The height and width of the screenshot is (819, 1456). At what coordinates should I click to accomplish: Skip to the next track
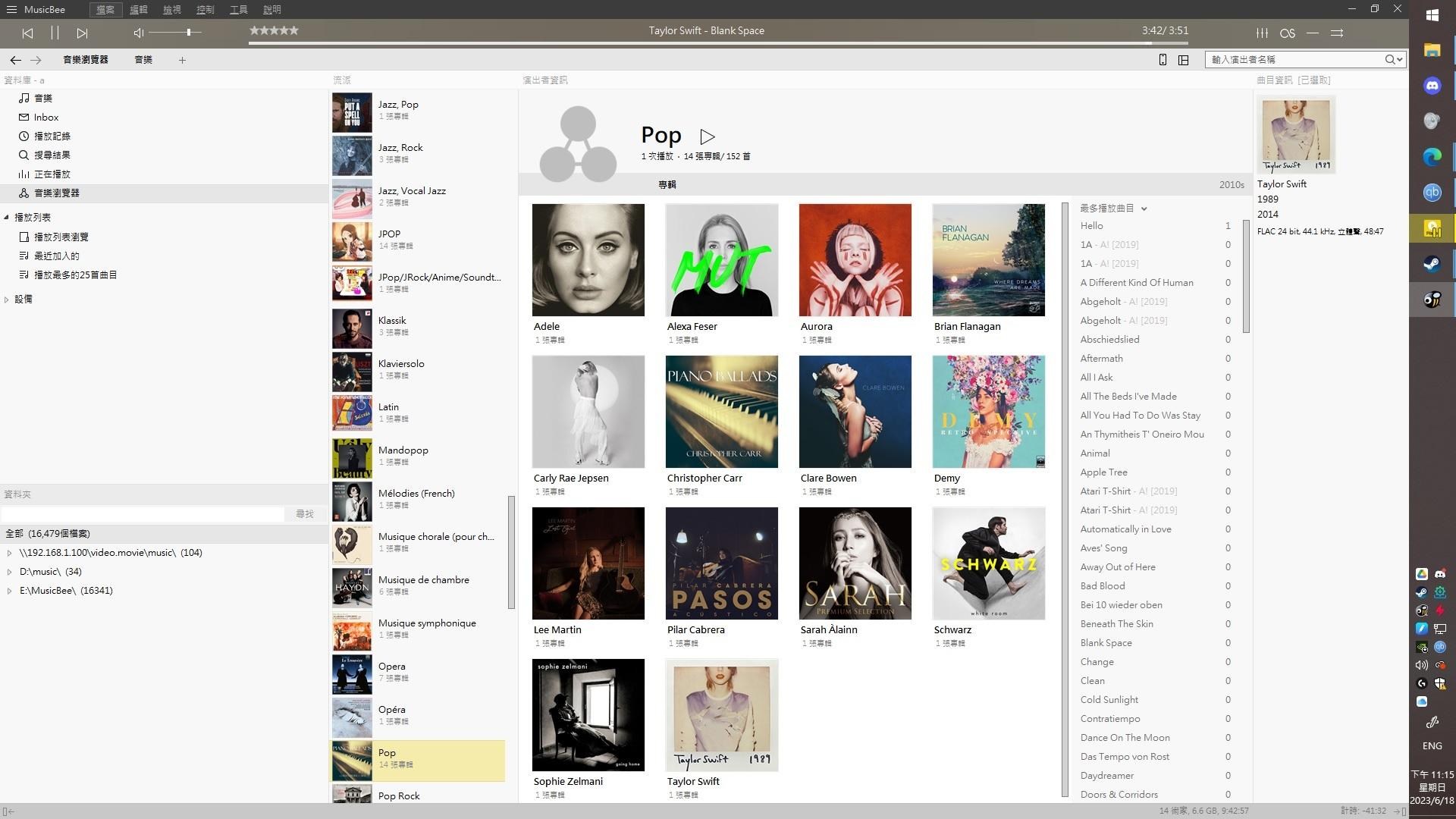point(82,33)
